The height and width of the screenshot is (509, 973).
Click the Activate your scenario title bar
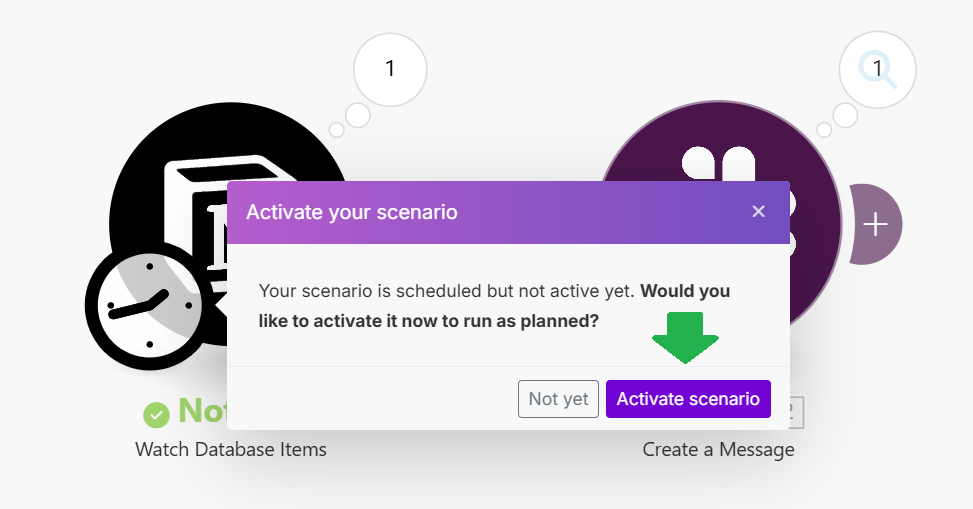pyautogui.click(x=508, y=212)
